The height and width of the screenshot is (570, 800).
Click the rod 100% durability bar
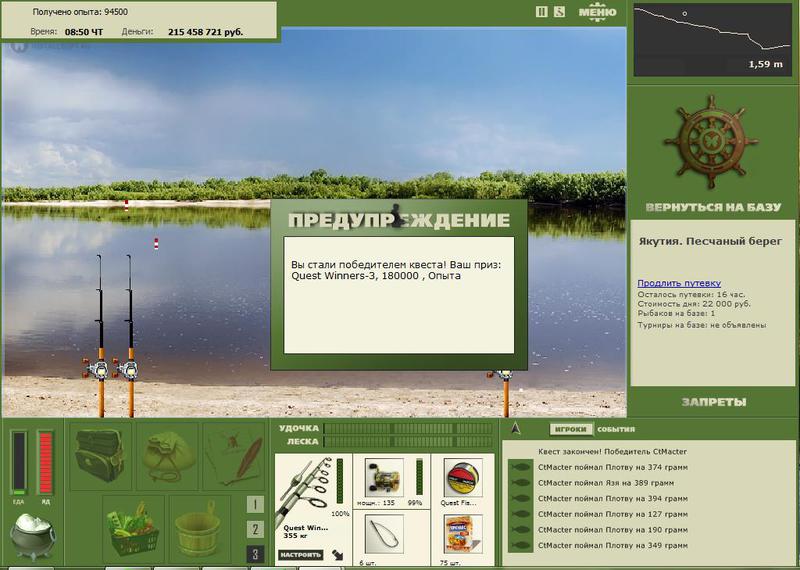[340, 481]
